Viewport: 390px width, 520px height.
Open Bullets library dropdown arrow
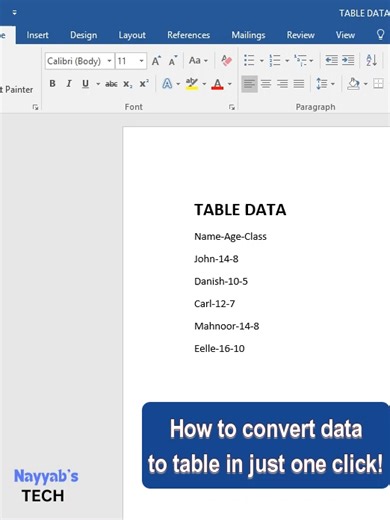click(262, 61)
